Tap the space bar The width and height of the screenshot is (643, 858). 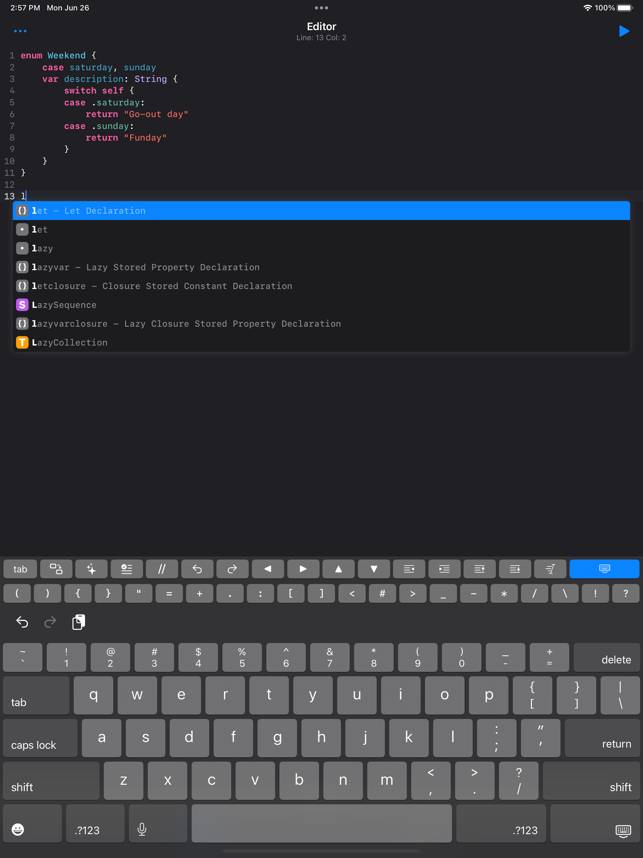tap(322, 823)
